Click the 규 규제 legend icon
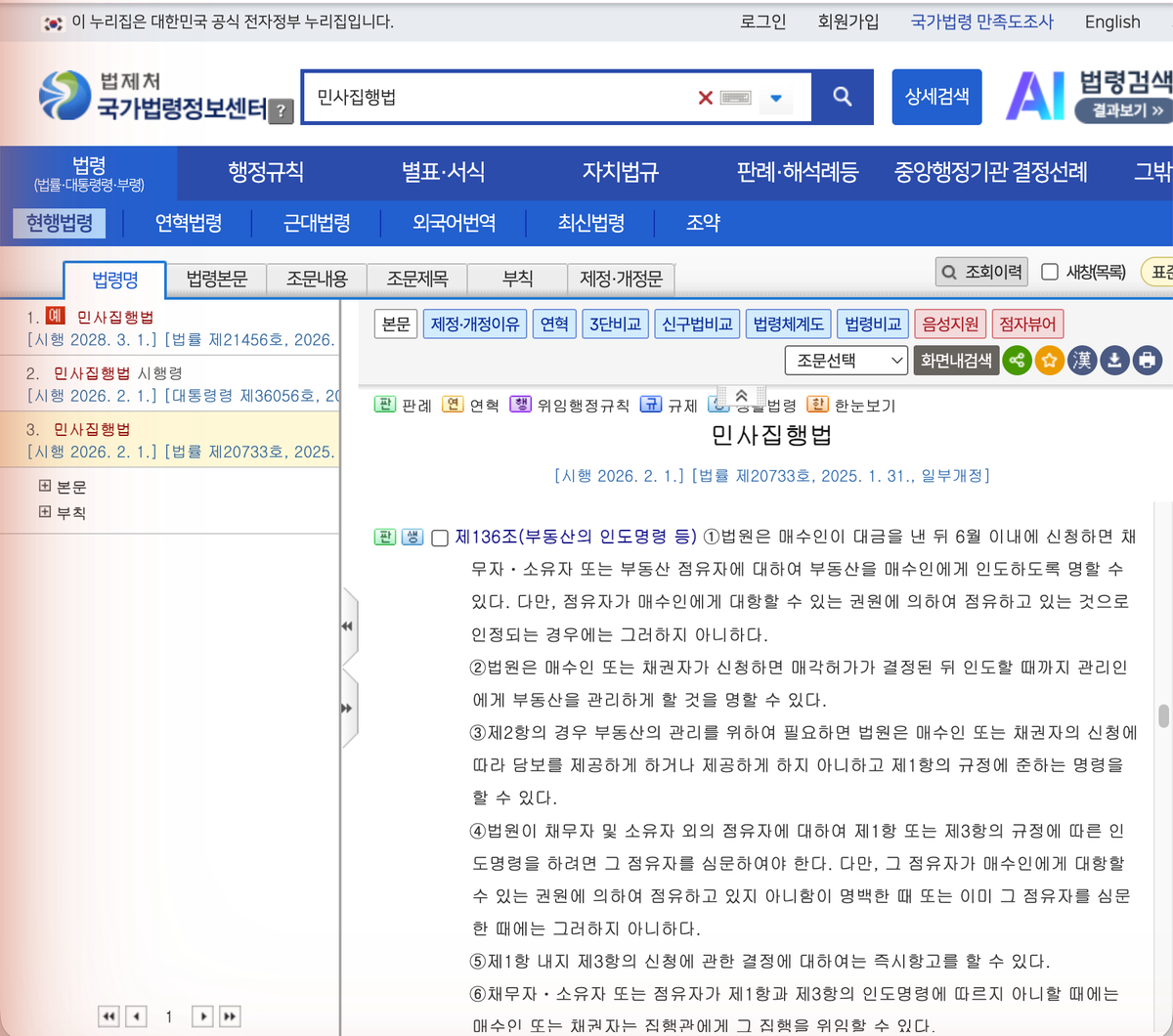 [x=651, y=405]
